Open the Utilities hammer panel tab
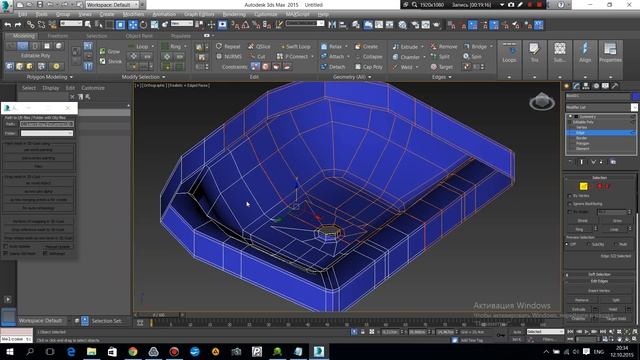The height and width of the screenshot is (360, 640). click(x=615, y=86)
